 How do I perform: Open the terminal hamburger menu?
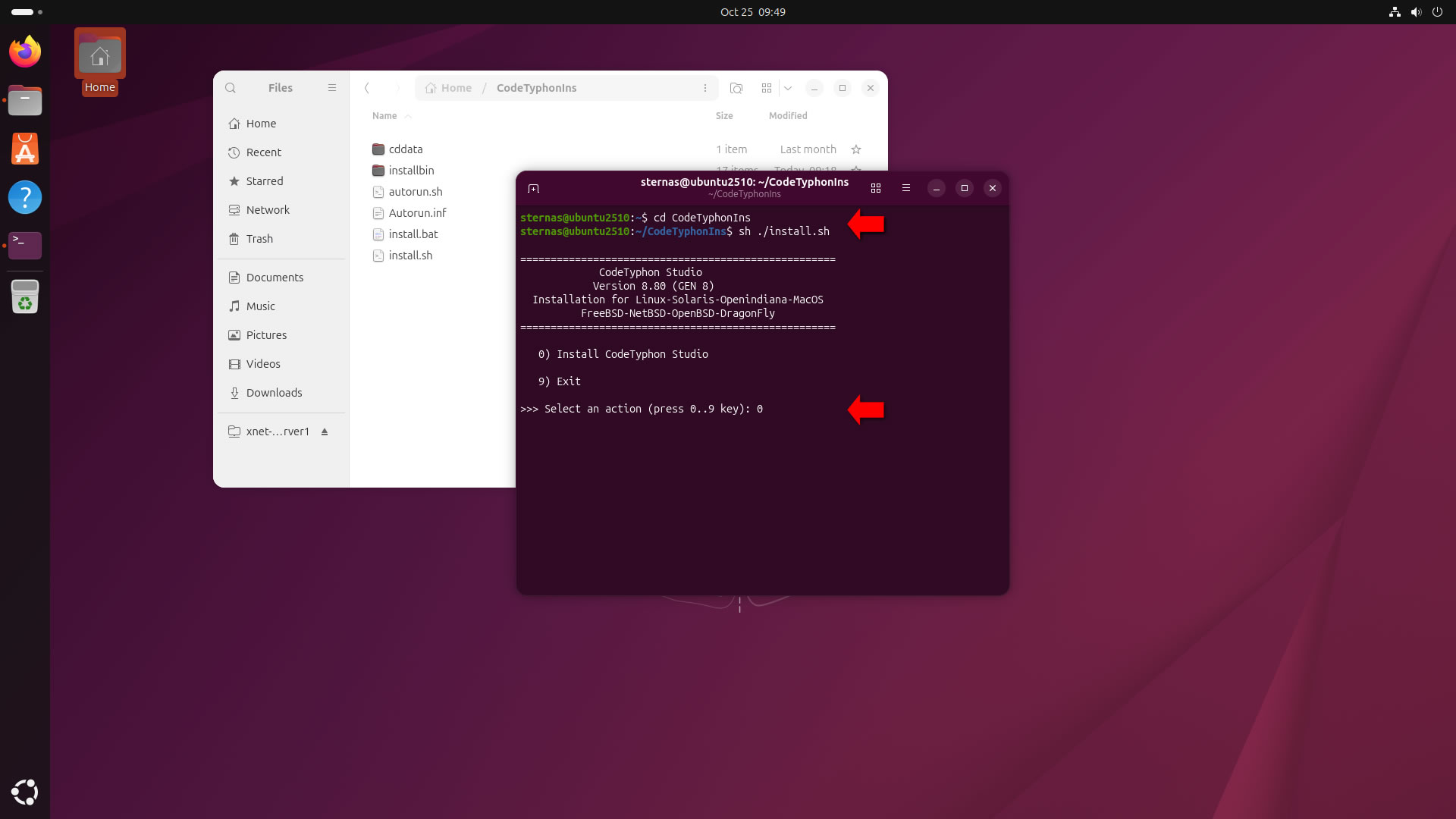(905, 188)
